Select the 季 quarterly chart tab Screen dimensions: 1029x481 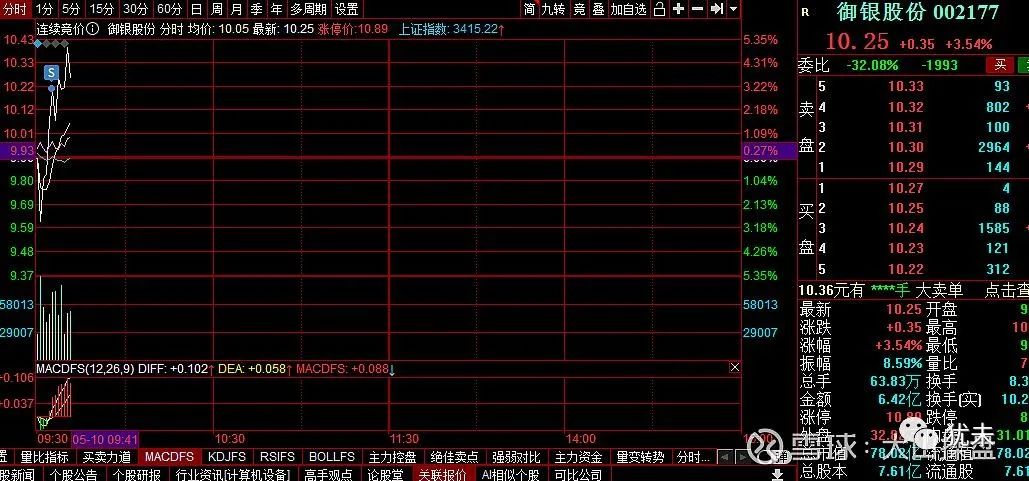point(257,9)
